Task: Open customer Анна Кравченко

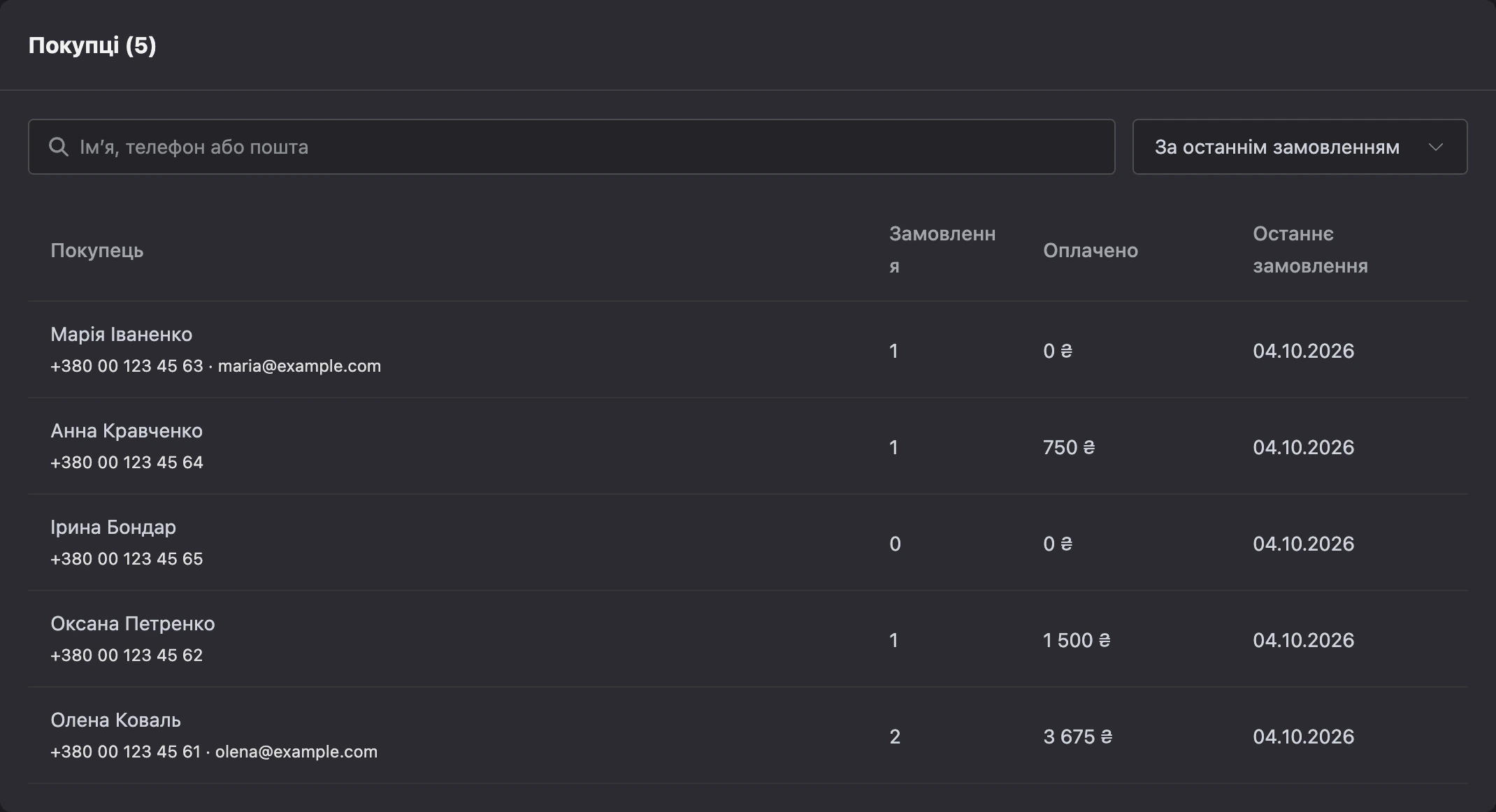Action: click(127, 430)
